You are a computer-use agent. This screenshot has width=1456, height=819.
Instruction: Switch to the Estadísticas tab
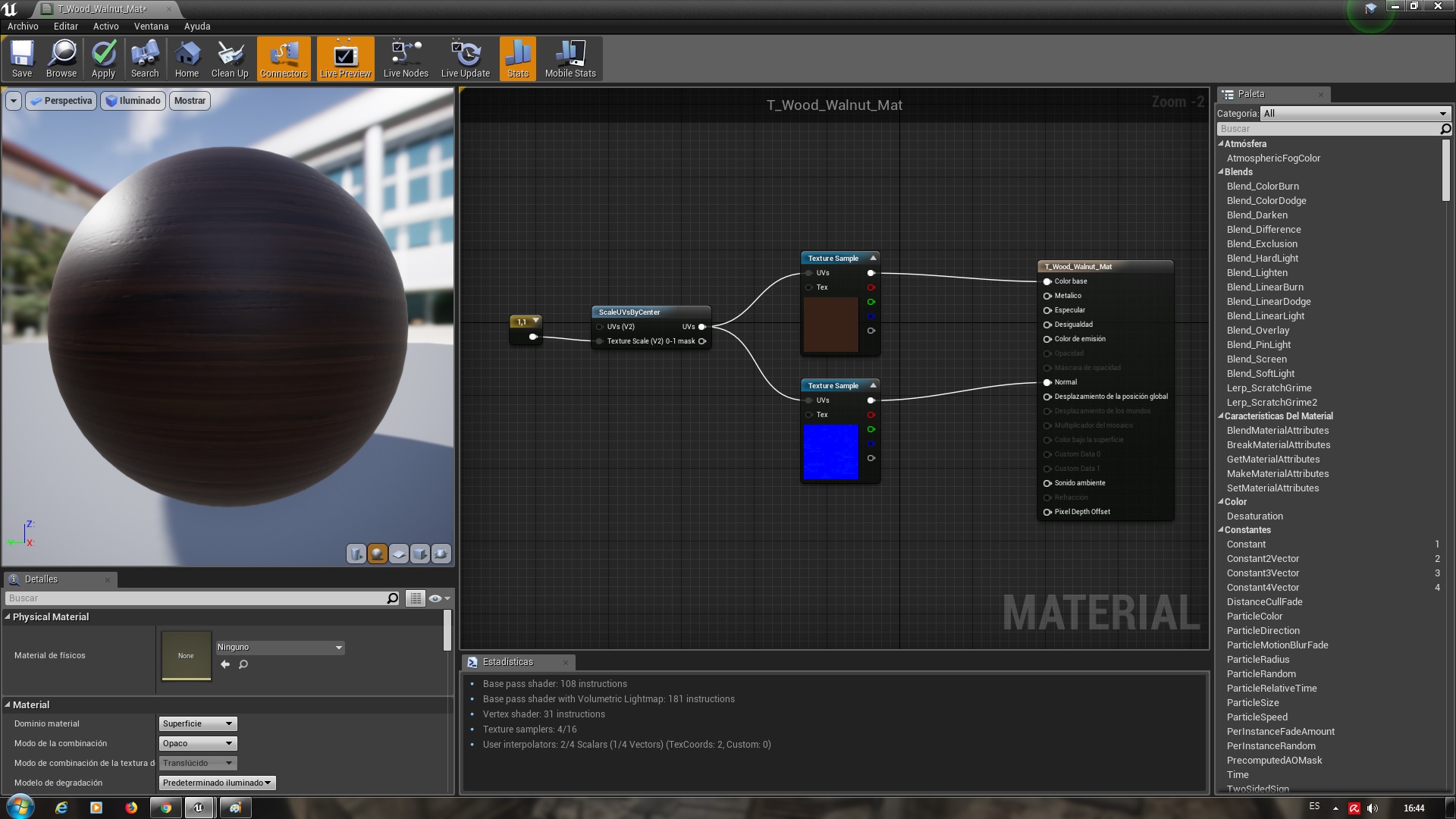pos(507,662)
